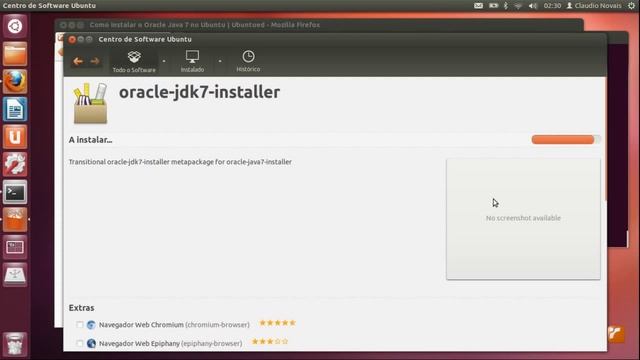Open the Todo o Software section

pyautogui.click(x=134, y=61)
